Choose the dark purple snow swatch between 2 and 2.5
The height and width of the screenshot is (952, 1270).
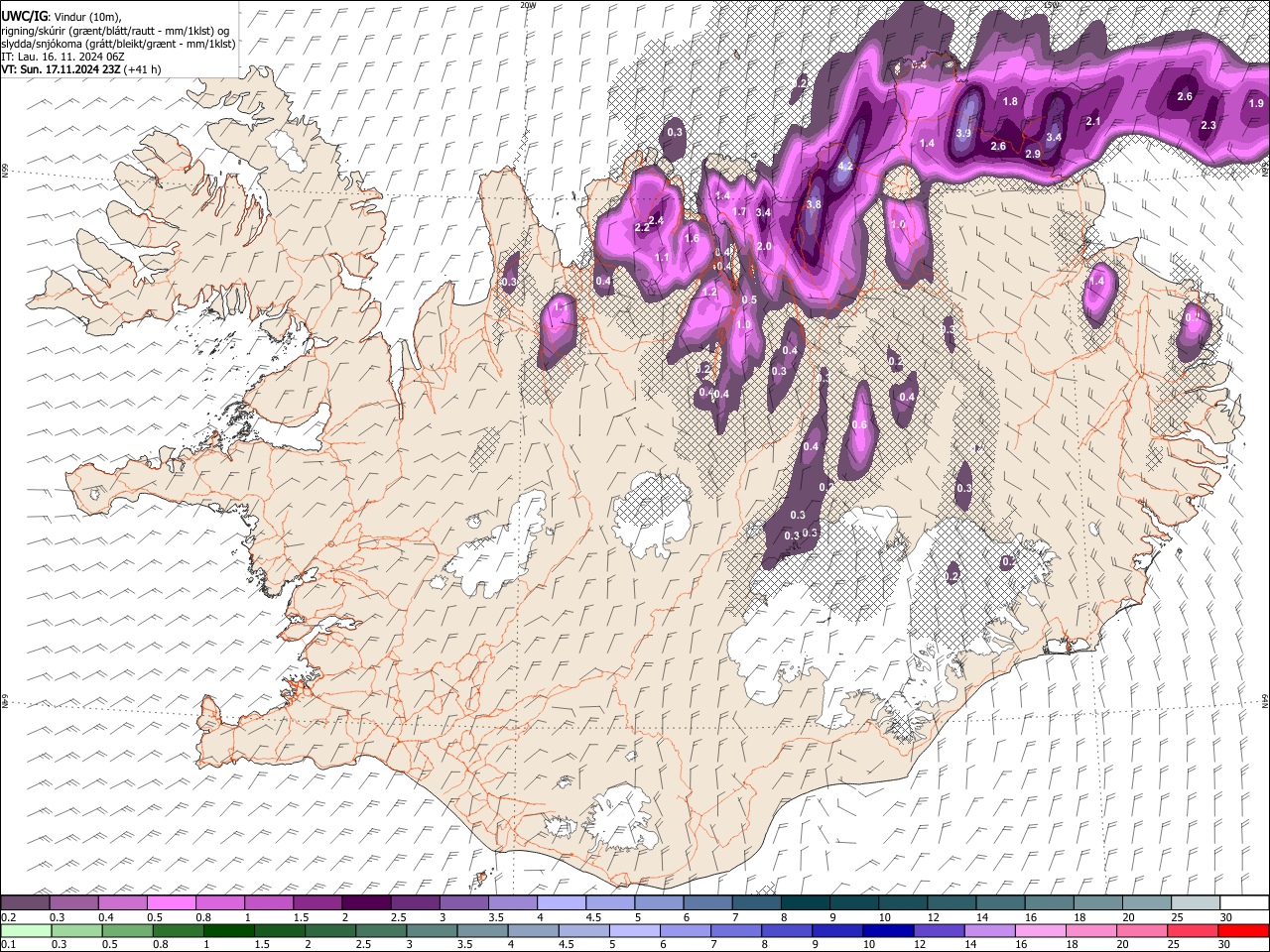(366, 903)
